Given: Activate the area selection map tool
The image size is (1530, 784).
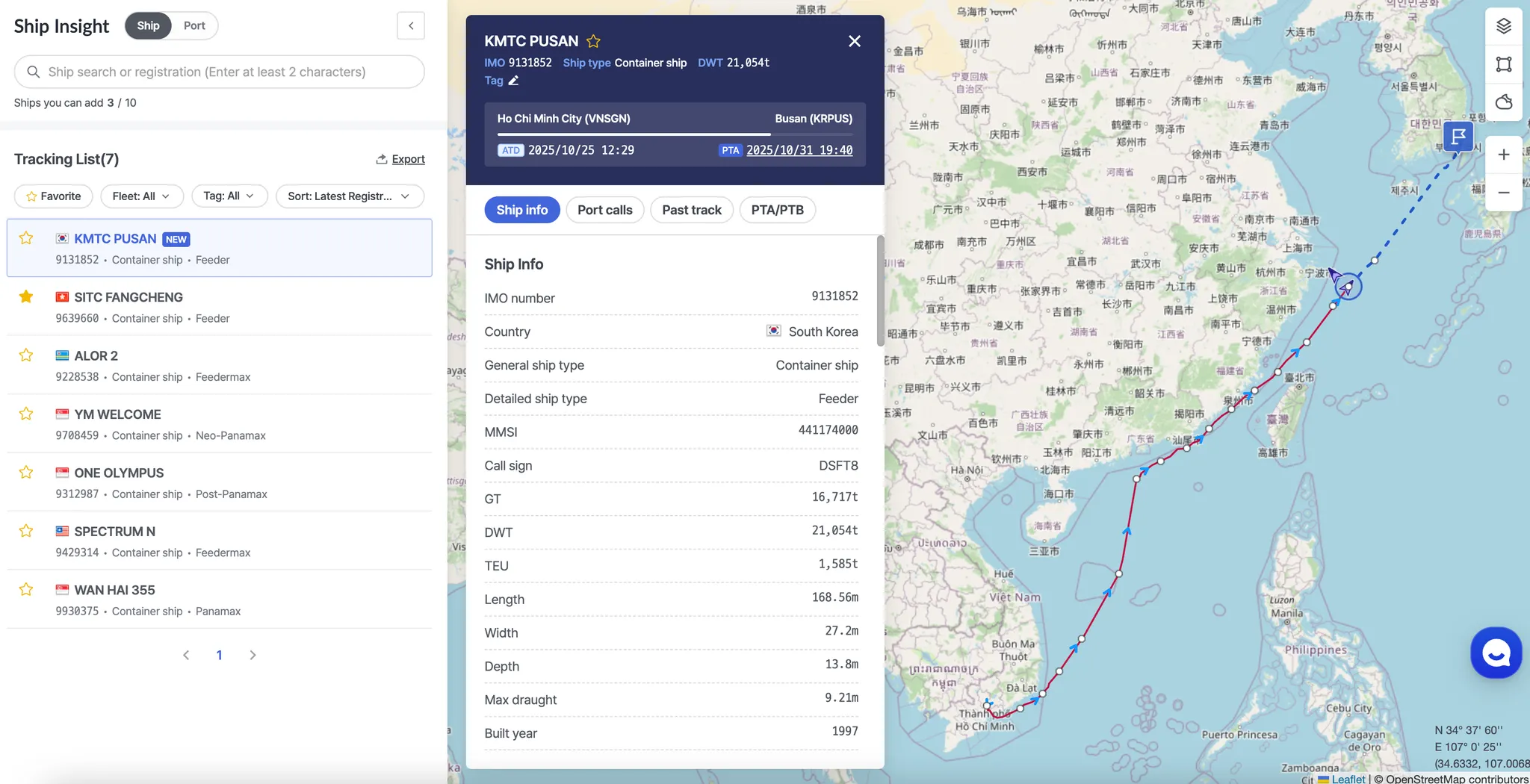Looking at the screenshot, I should tap(1504, 64).
